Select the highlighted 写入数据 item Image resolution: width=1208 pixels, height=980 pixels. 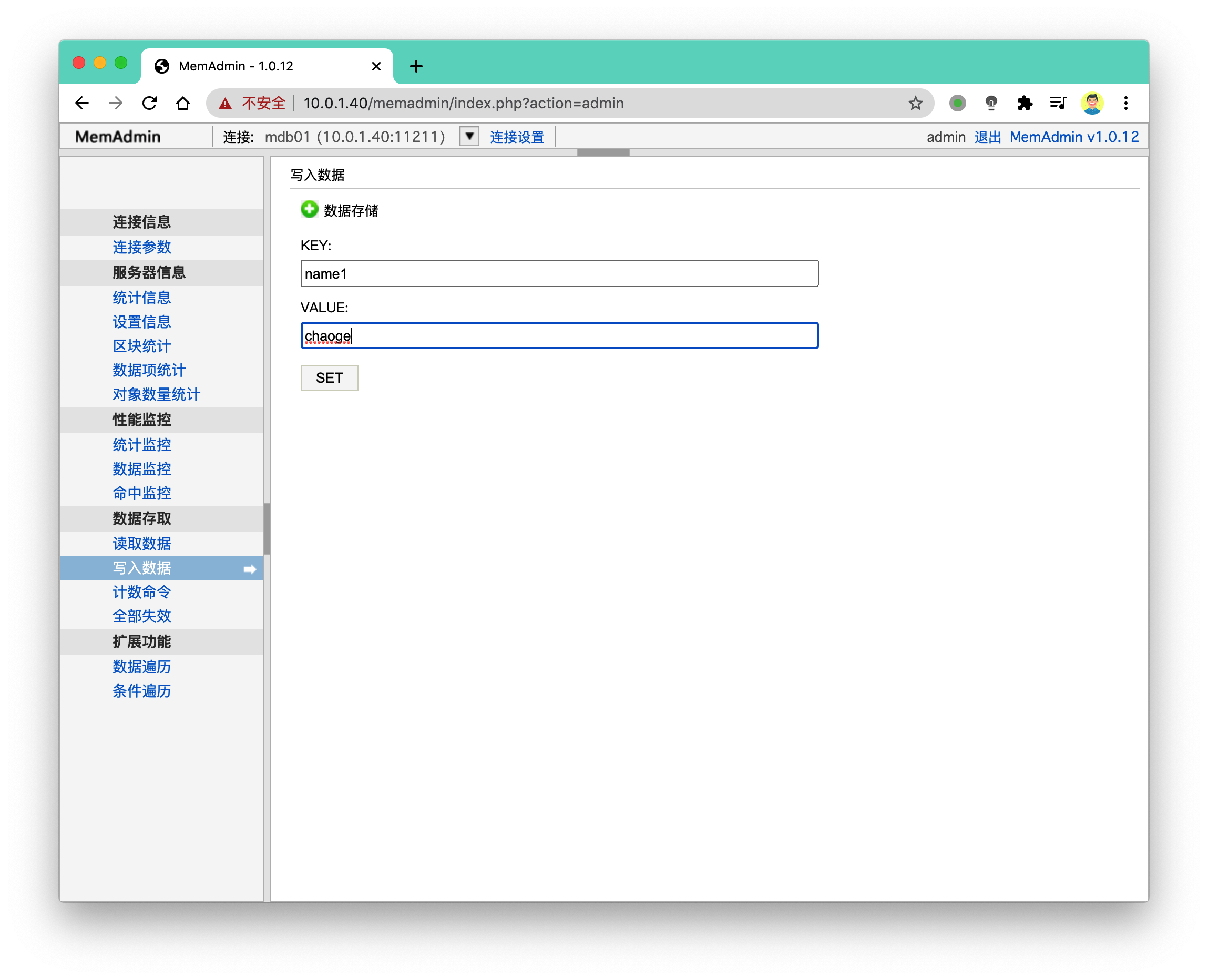[x=161, y=568]
